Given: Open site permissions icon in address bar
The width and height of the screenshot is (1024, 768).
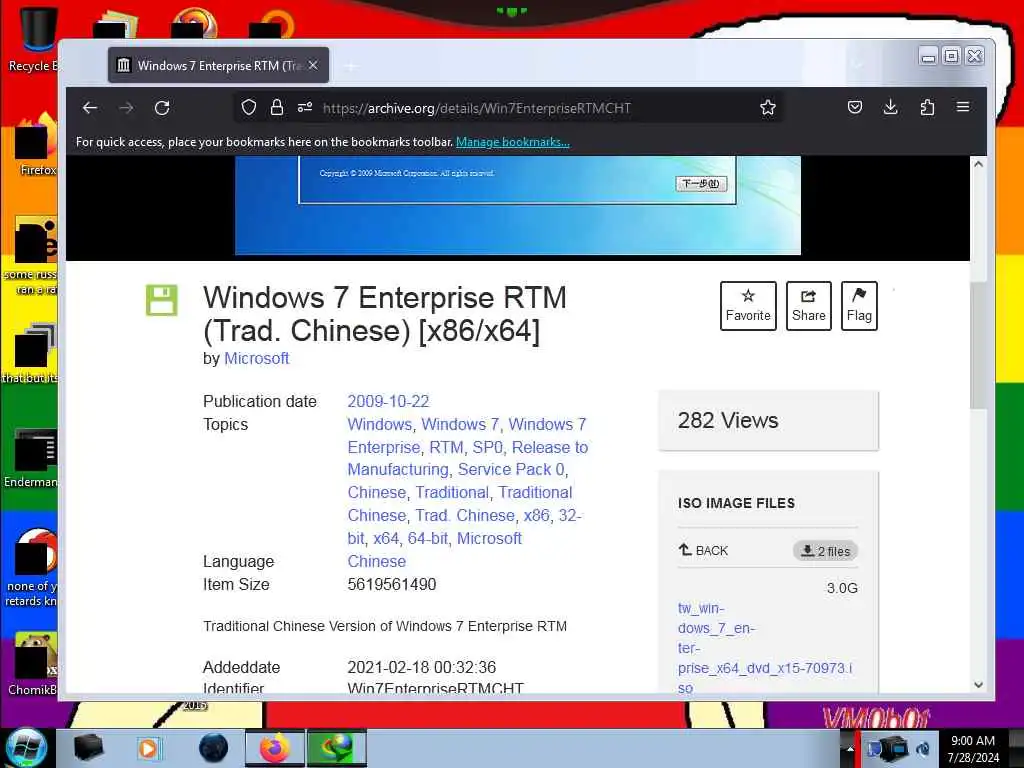Looking at the screenshot, I should click(305, 107).
